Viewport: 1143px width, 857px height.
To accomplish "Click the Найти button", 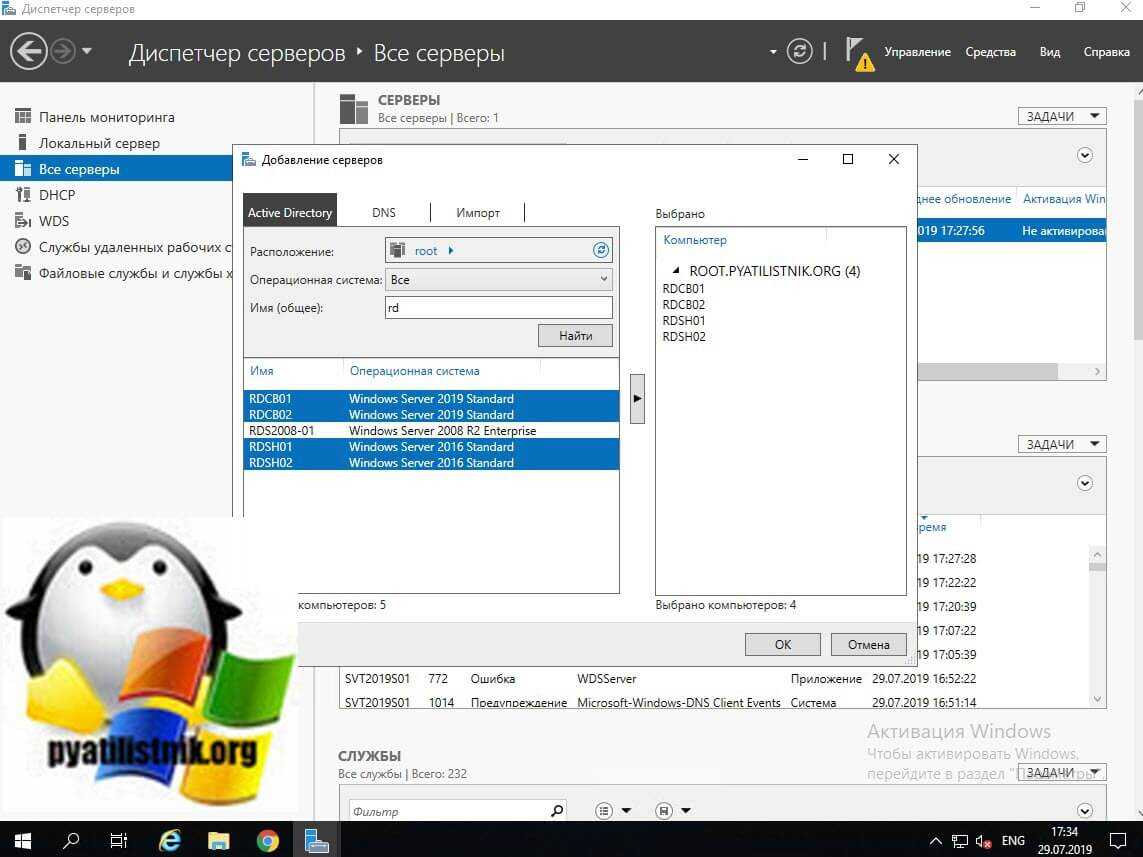I will pyautogui.click(x=575, y=336).
